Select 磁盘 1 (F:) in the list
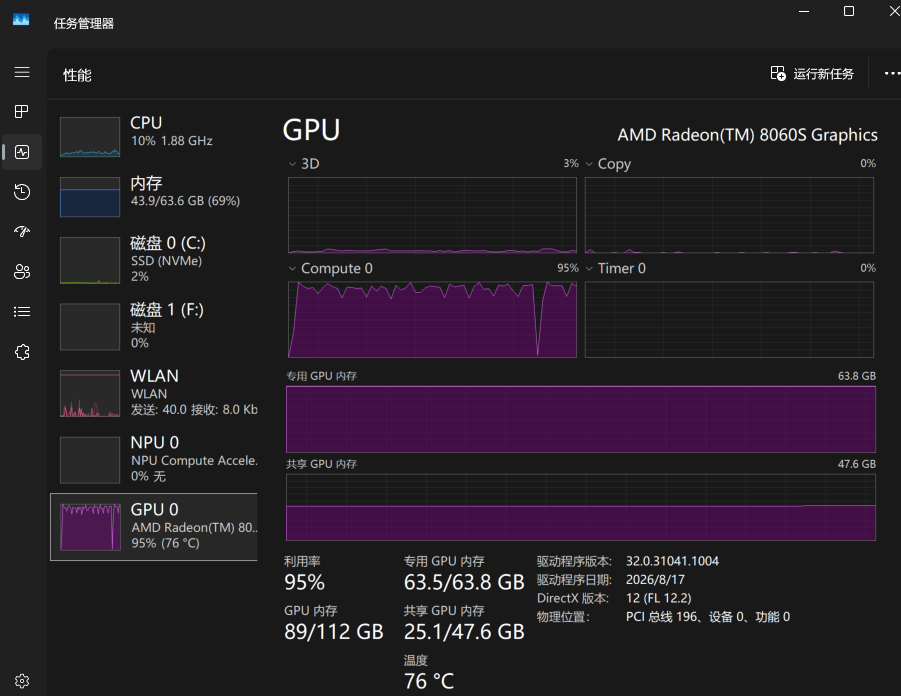Screen dimensions: 901x696 tap(154, 326)
